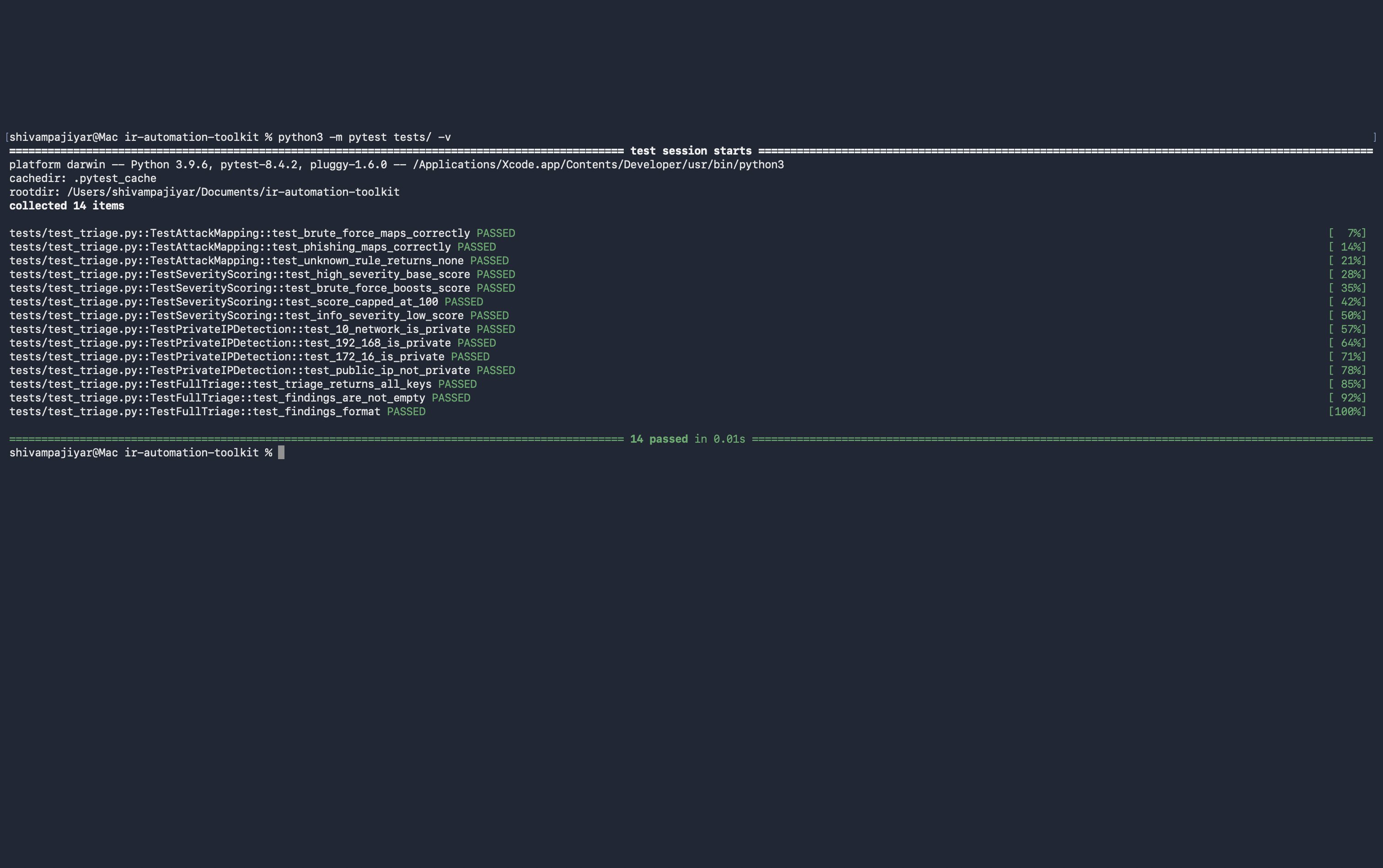This screenshot has width=1383, height=868.
Task: Click the '[ 78%]' progress indicator
Action: pos(1347,371)
